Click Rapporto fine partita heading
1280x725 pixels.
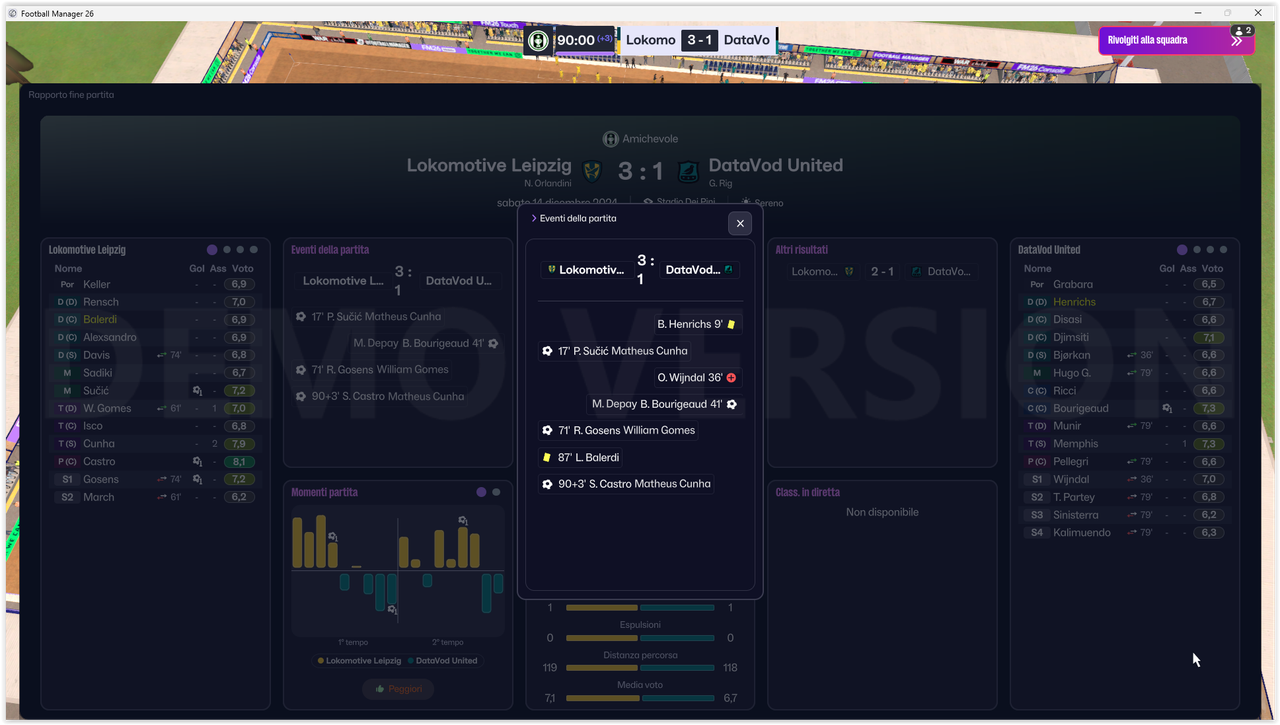(x=71, y=95)
